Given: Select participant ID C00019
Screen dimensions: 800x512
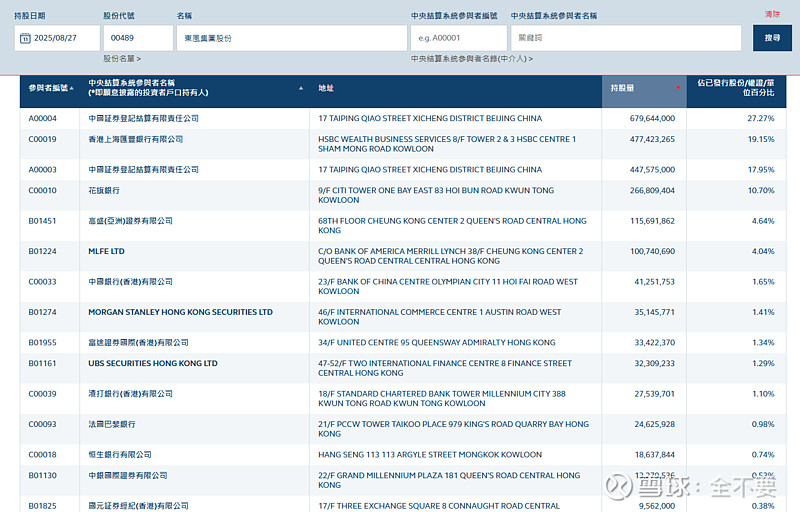Looking at the screenshot, I should [x=42, y=139].
